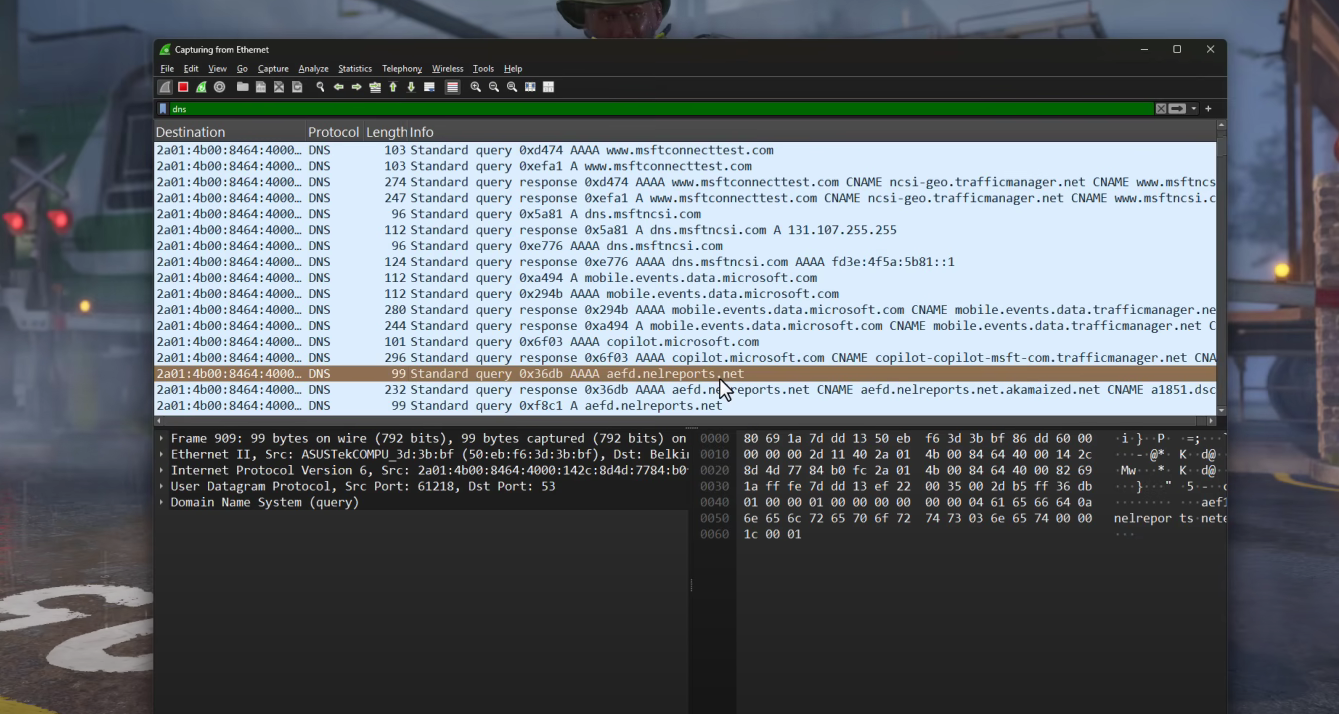Expand the Internet Protocol Version 6 row
Screen dimensions: 1339x714
tap(162, 470)
